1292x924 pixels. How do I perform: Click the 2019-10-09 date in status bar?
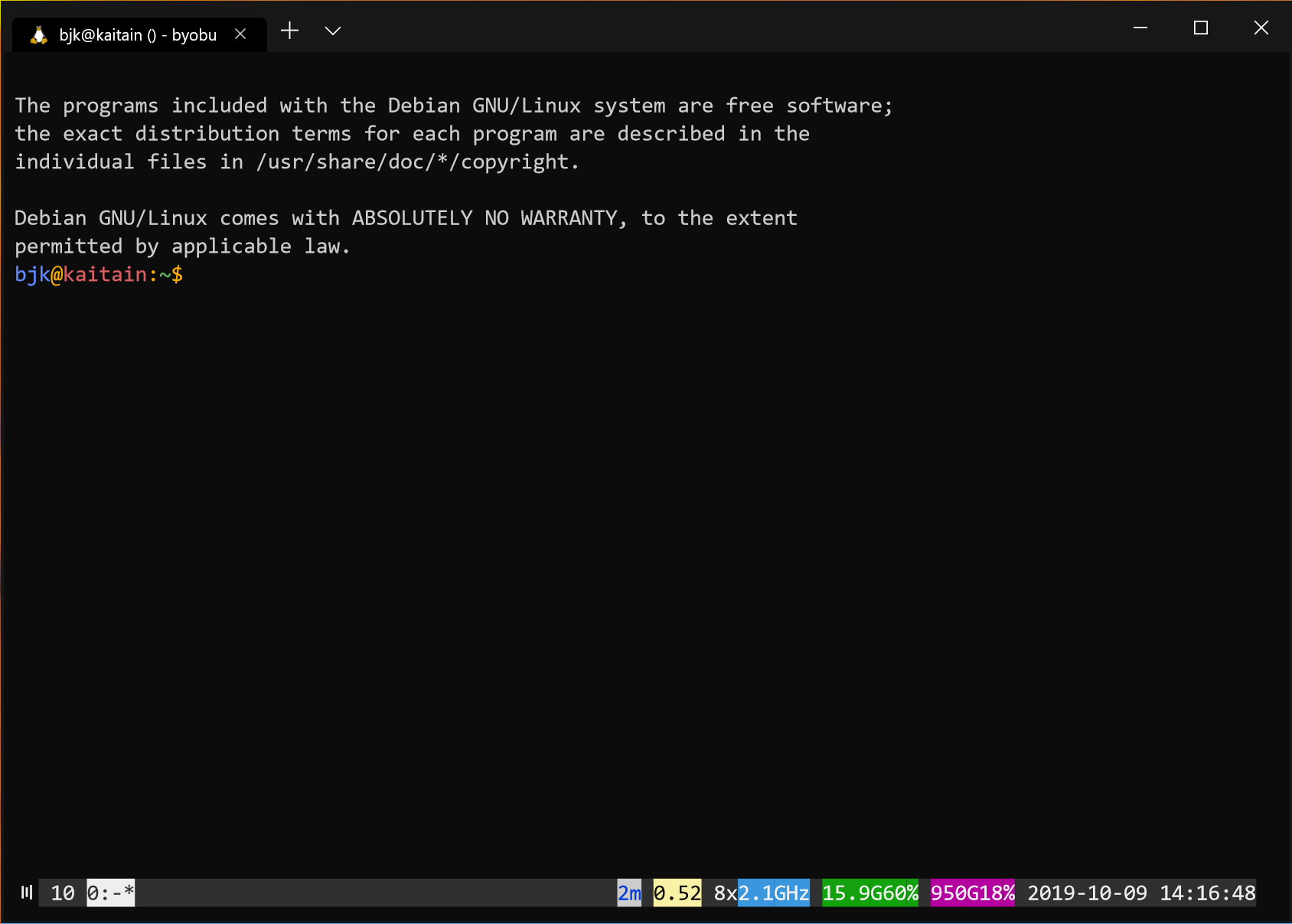(1087, 893)
